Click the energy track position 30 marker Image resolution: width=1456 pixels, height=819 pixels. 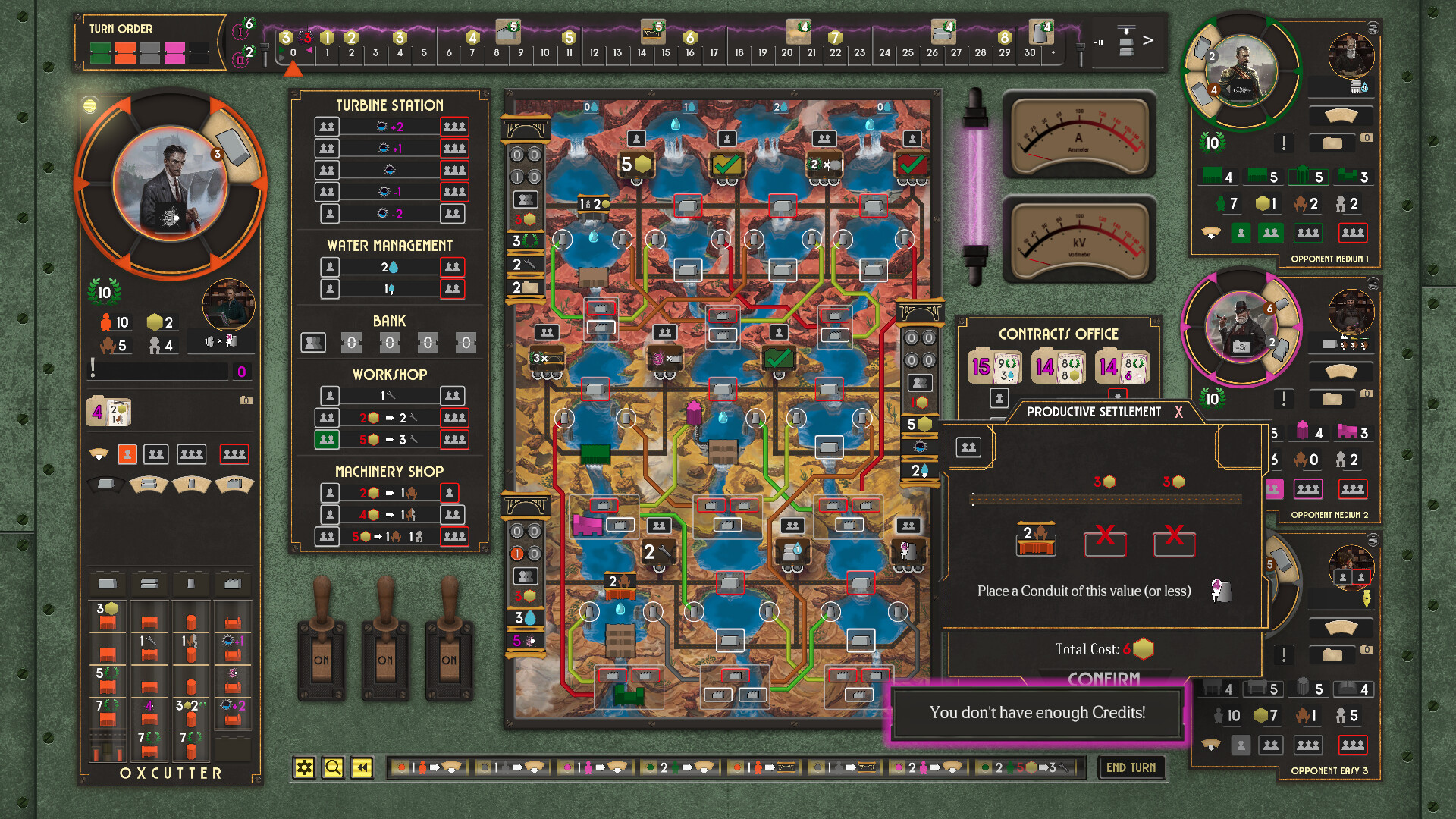tap(1029, 53)
